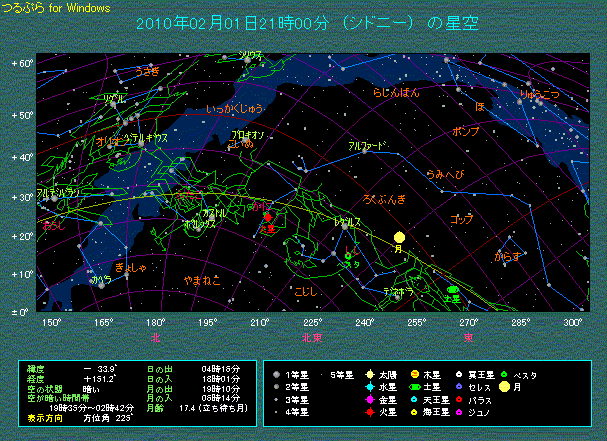Click the yellow Moon on the star chart
The width and height of the screenshot is (607, 441).
(x=399, y=237)
